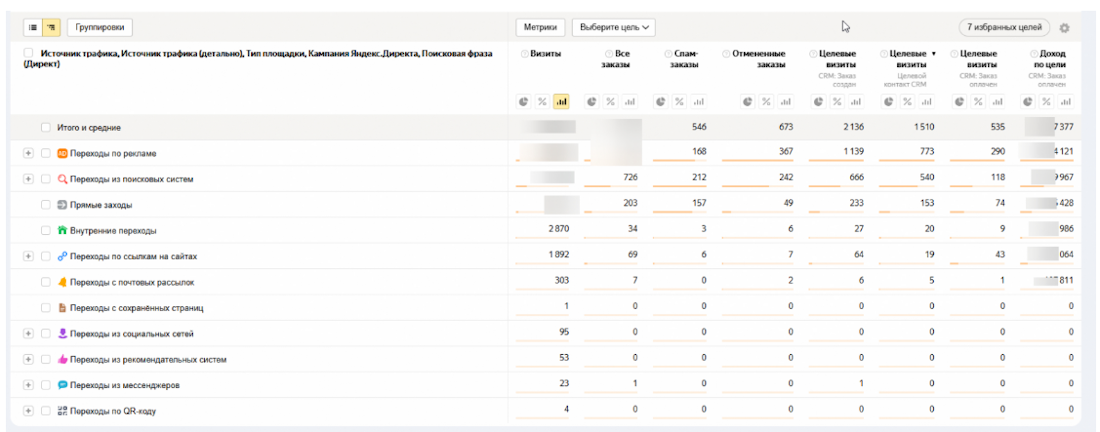Show pie chart for Все заказы column
The height and width of the screenshot is (432, 1100).
592,101
